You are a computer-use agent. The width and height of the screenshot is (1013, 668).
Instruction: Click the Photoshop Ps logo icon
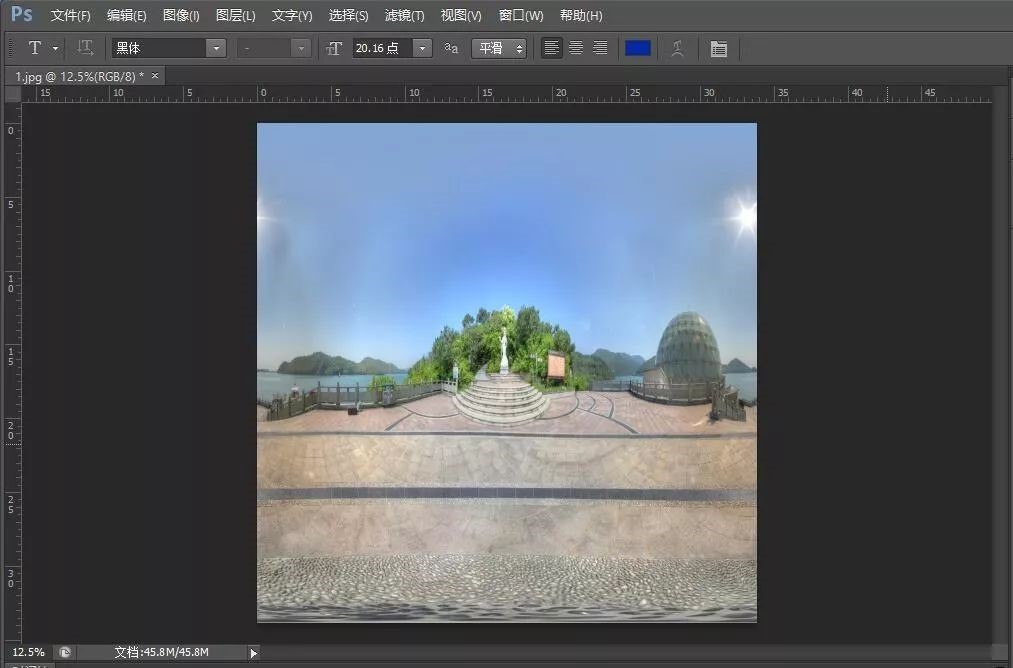(x=21, y=14)
